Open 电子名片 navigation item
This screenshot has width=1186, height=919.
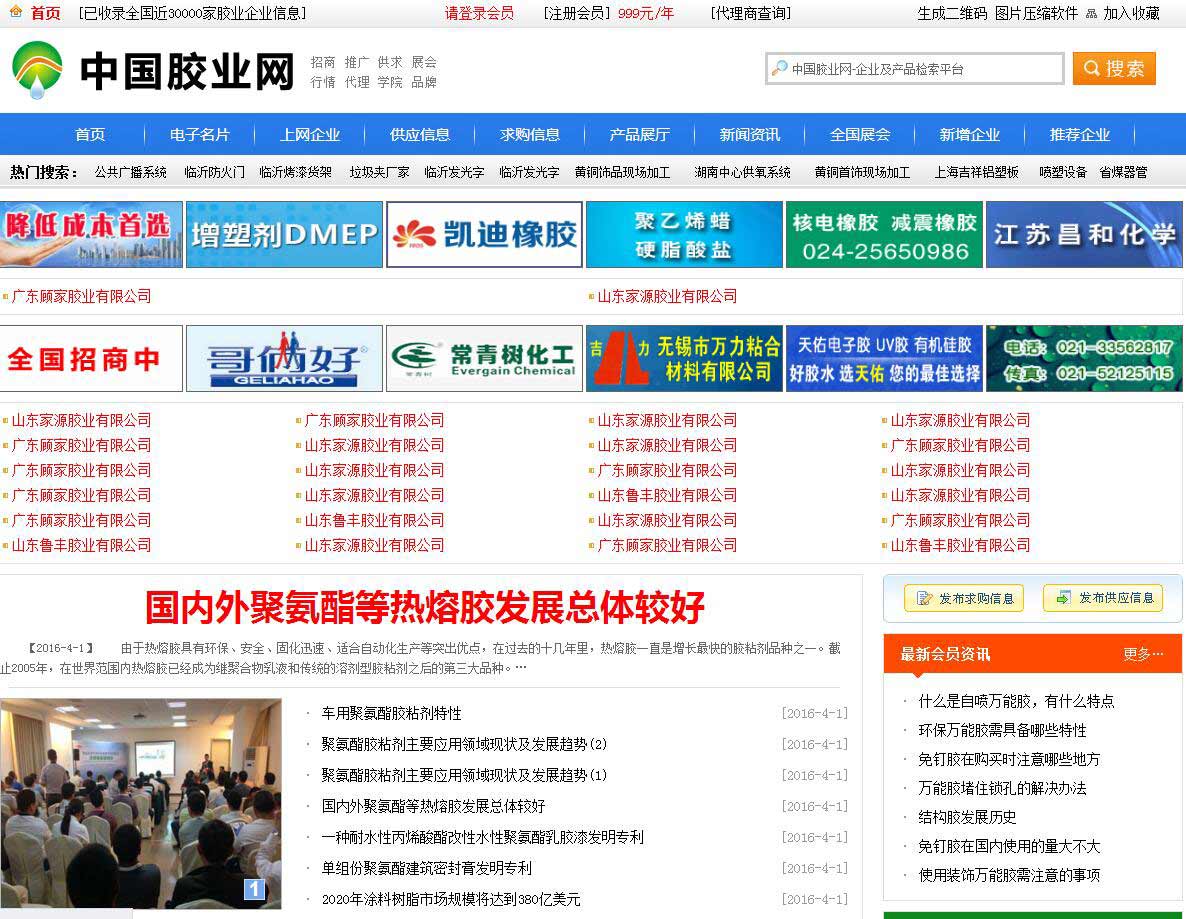tap(200, 135)
